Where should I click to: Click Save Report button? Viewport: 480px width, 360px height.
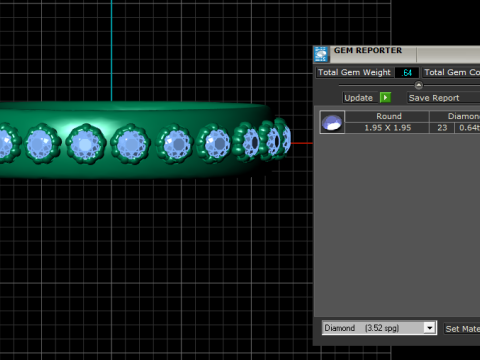click(443, 98)
